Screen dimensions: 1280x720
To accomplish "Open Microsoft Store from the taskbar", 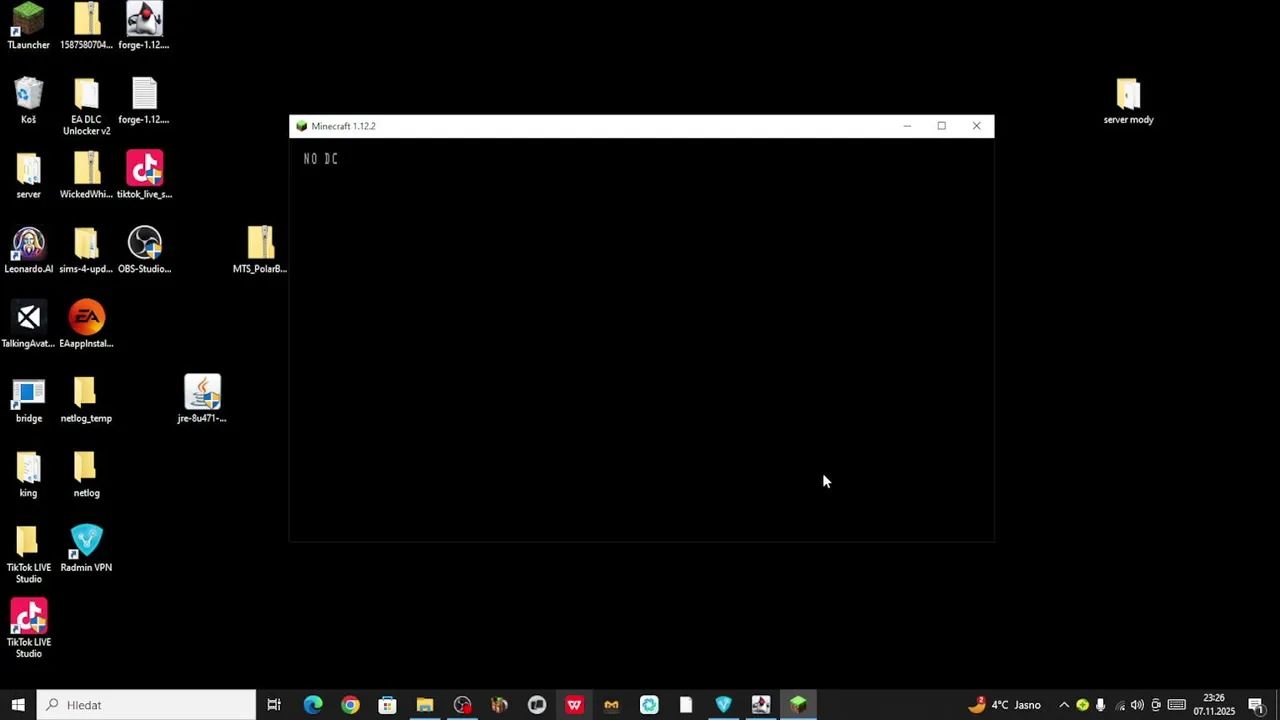I will pos(387,705).
